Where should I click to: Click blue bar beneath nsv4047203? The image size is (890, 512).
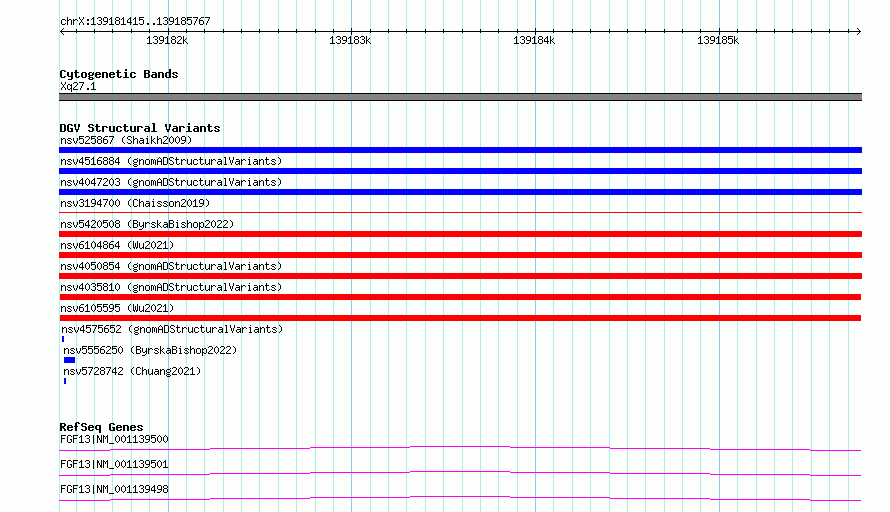tap(460, 192)
